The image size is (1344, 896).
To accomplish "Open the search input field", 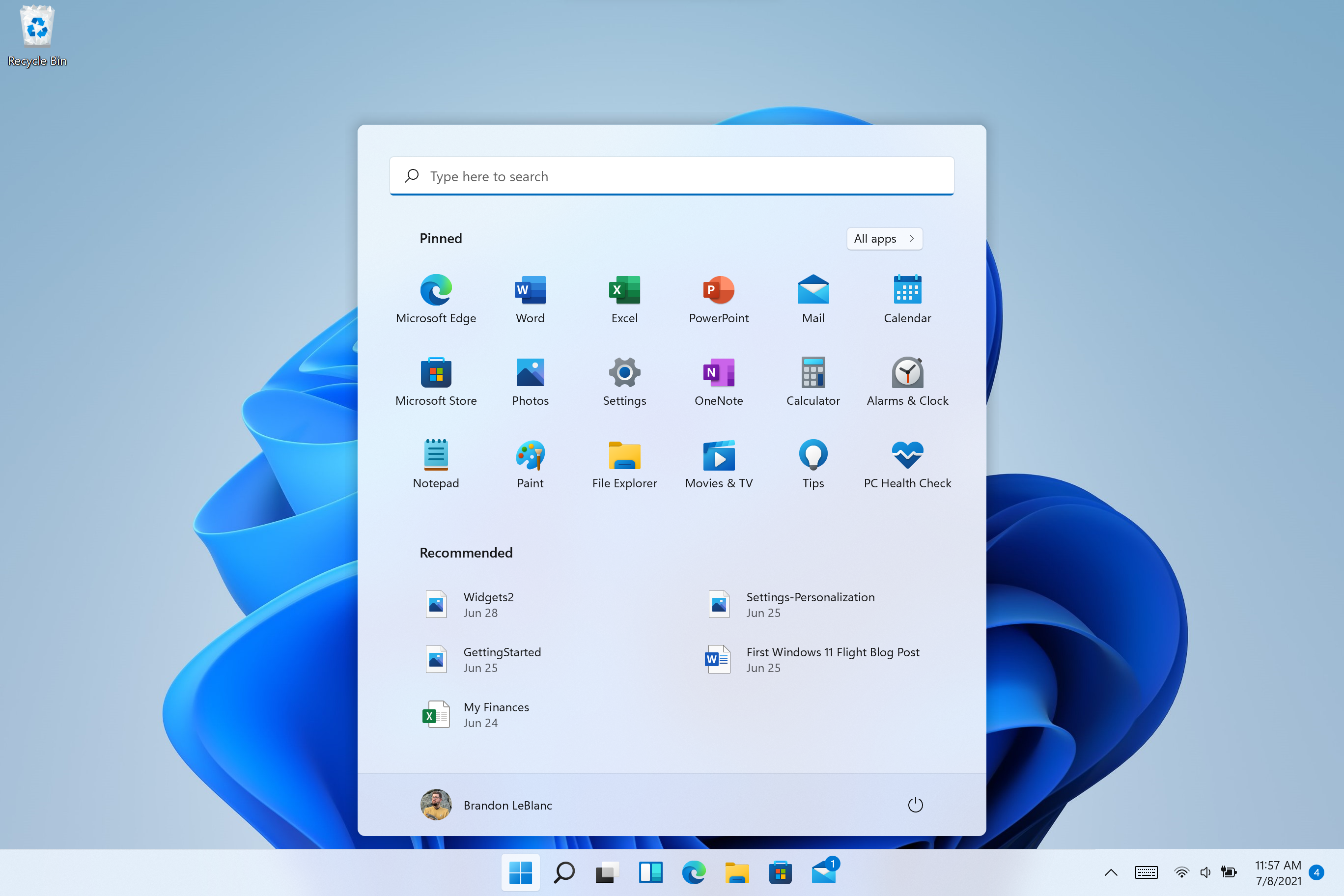I will pyautogui.click(x=671, y=177).
